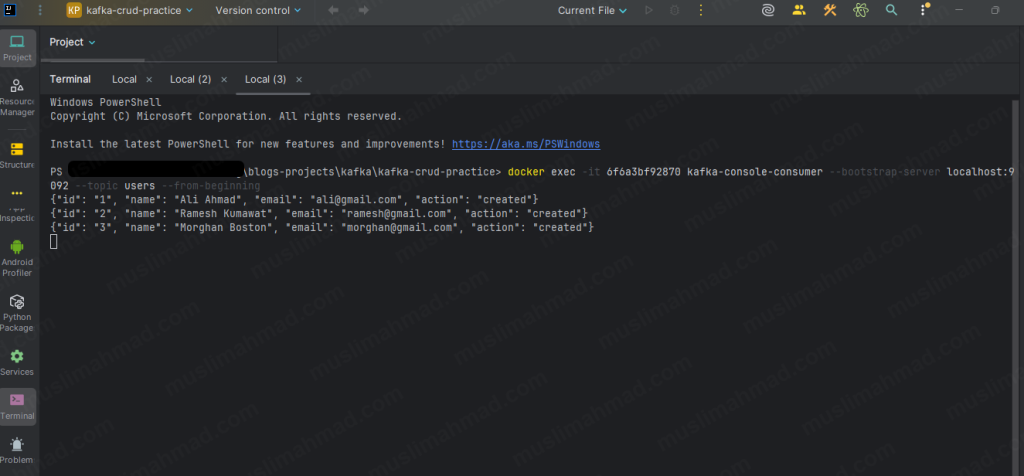This screenshot has width=1024, height=476.
Task: Select the Local (3) terminal tab
Action: [x=265, y=79]
